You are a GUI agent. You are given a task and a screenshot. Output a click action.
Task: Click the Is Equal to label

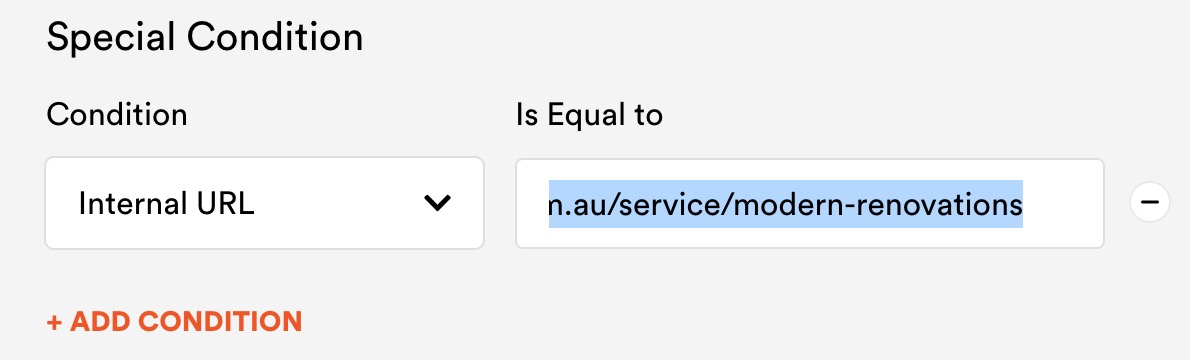(x=590, y=115)
